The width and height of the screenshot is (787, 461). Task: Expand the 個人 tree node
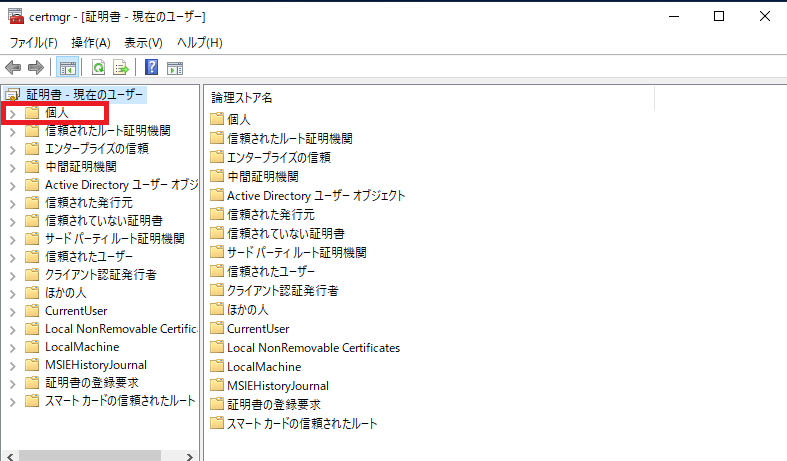13,113
